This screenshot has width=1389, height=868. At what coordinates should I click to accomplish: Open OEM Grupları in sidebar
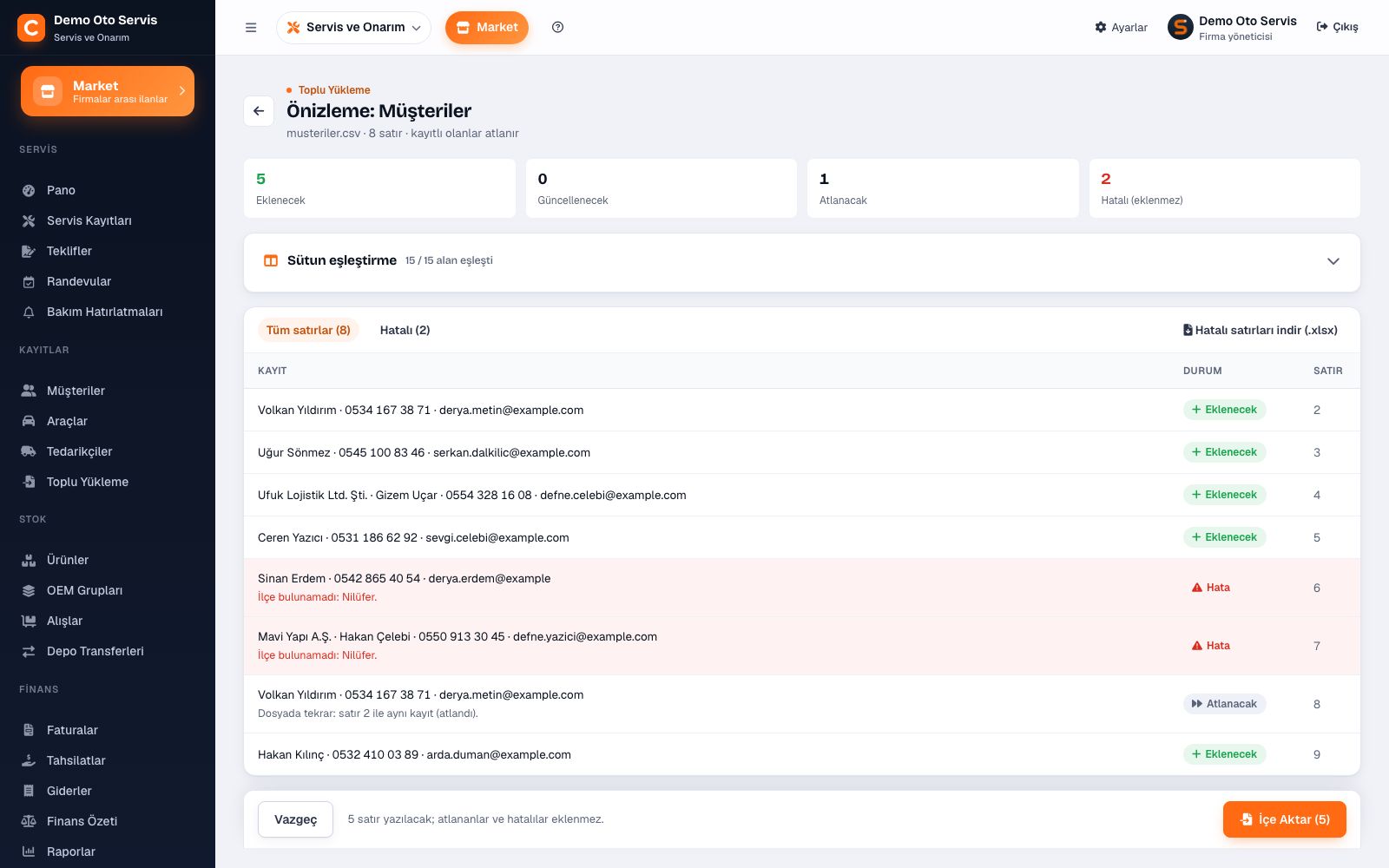click(108, 590)
